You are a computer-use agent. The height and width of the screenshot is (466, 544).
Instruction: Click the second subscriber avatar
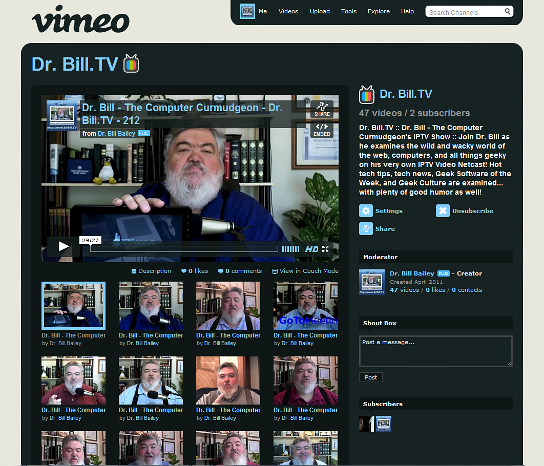pyautogui.click(x=383, y=424)
